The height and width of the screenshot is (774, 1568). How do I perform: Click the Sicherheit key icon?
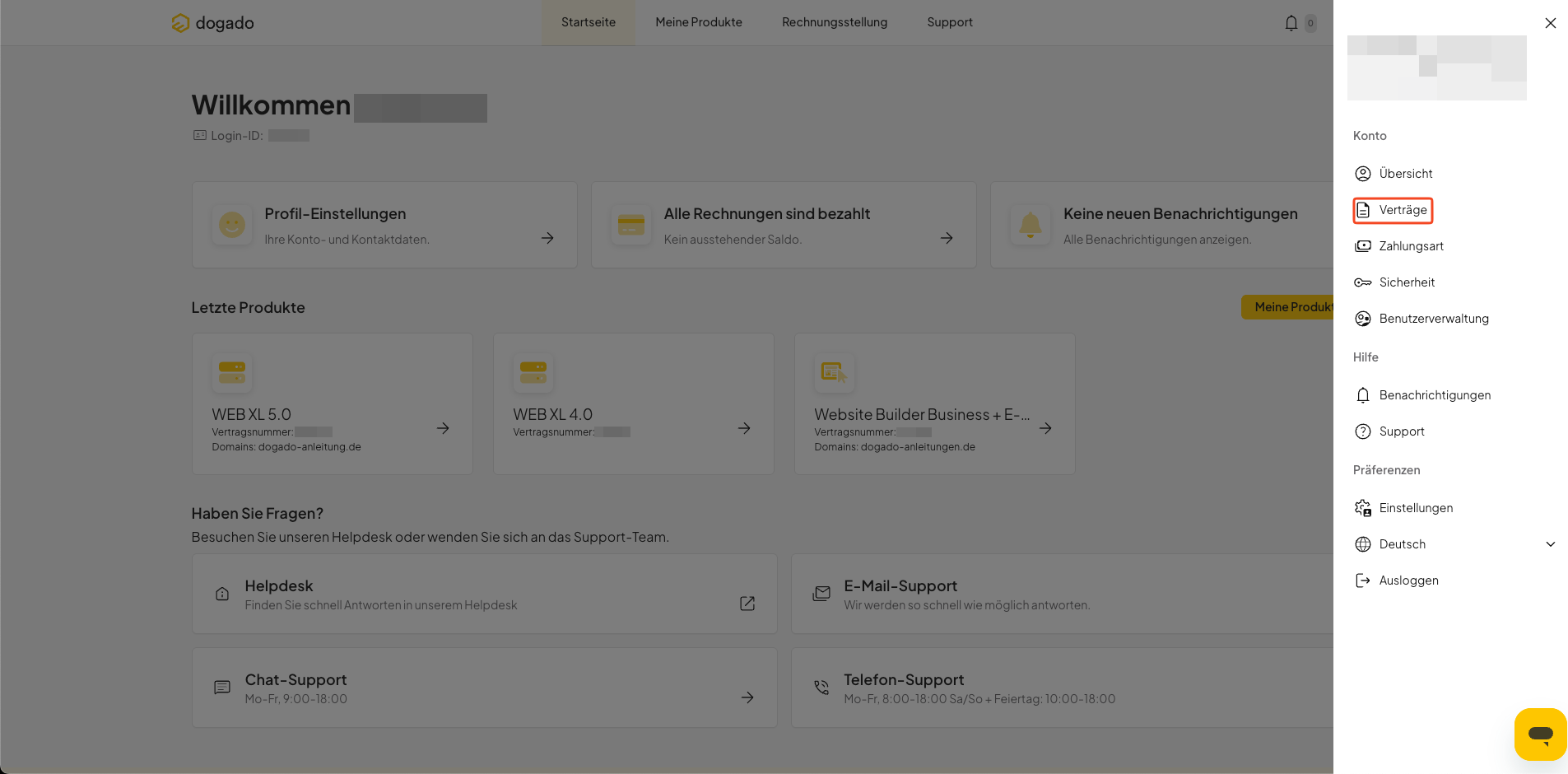(x=1363, y=282)
